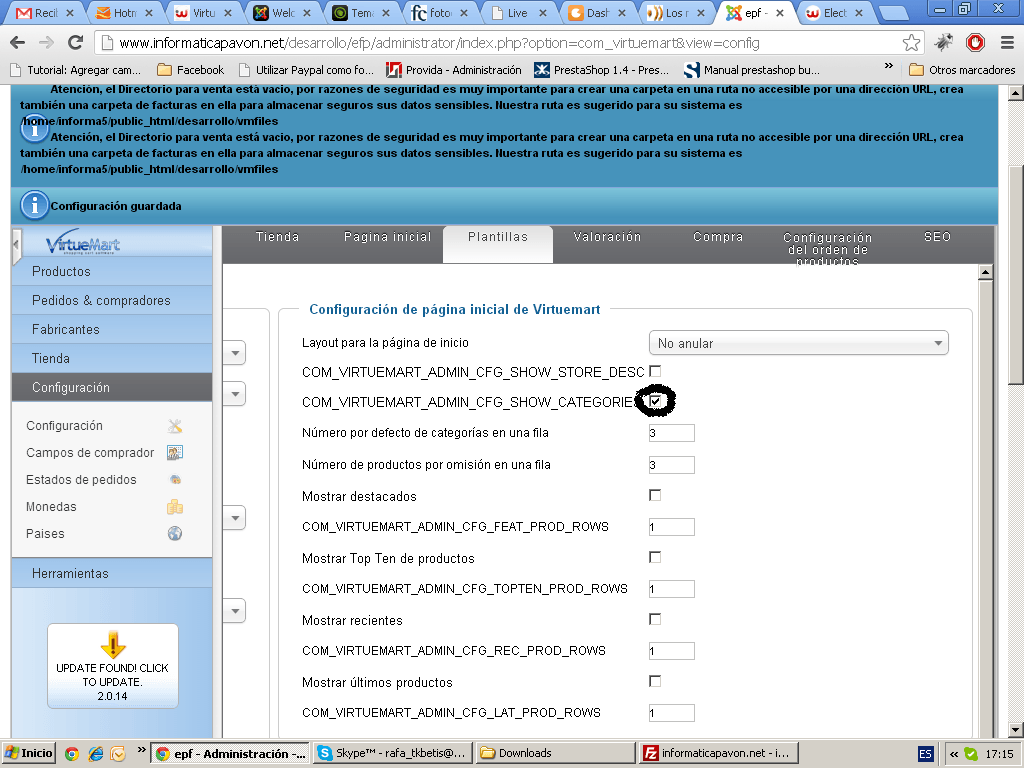Open Configuración del orden de productos tab

[x=827, y=248]
